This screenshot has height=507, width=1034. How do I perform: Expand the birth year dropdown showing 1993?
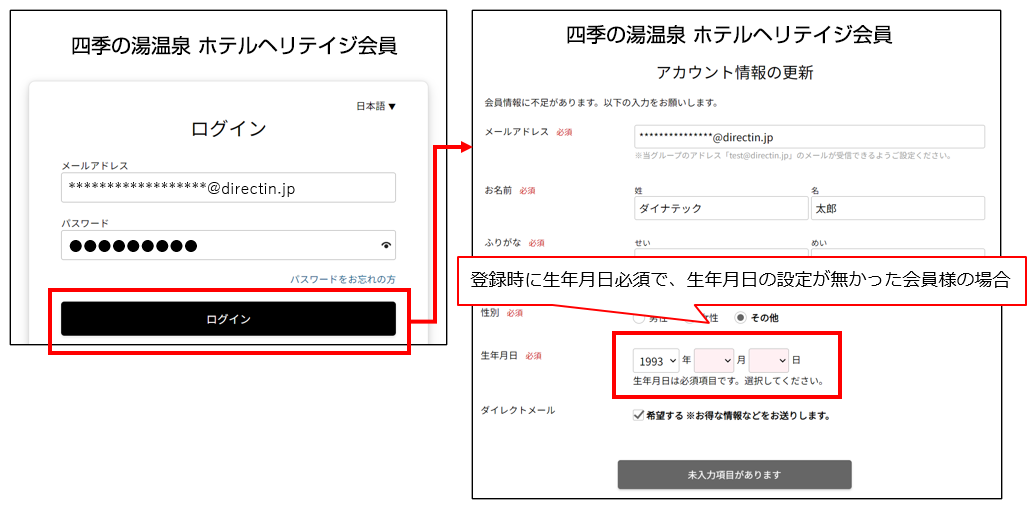coord(655,360)
